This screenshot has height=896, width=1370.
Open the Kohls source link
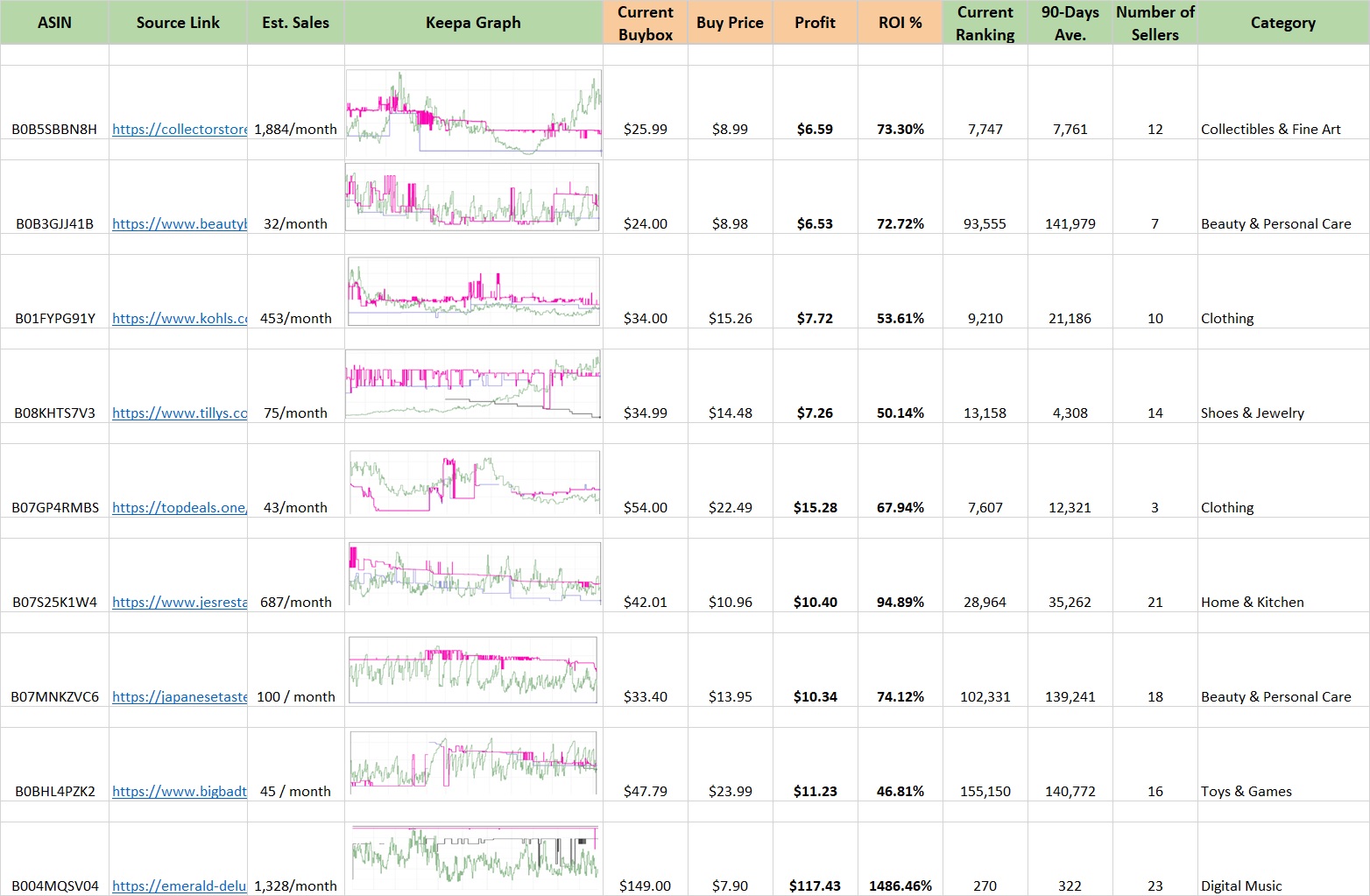tap(180, 319)
